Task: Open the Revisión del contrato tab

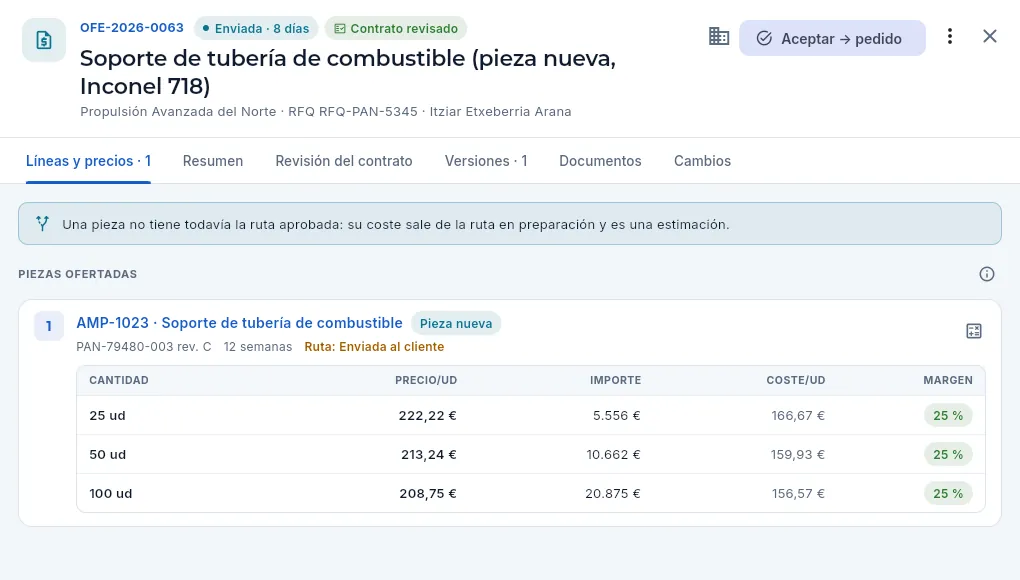Action: click(x=343, y=161)
